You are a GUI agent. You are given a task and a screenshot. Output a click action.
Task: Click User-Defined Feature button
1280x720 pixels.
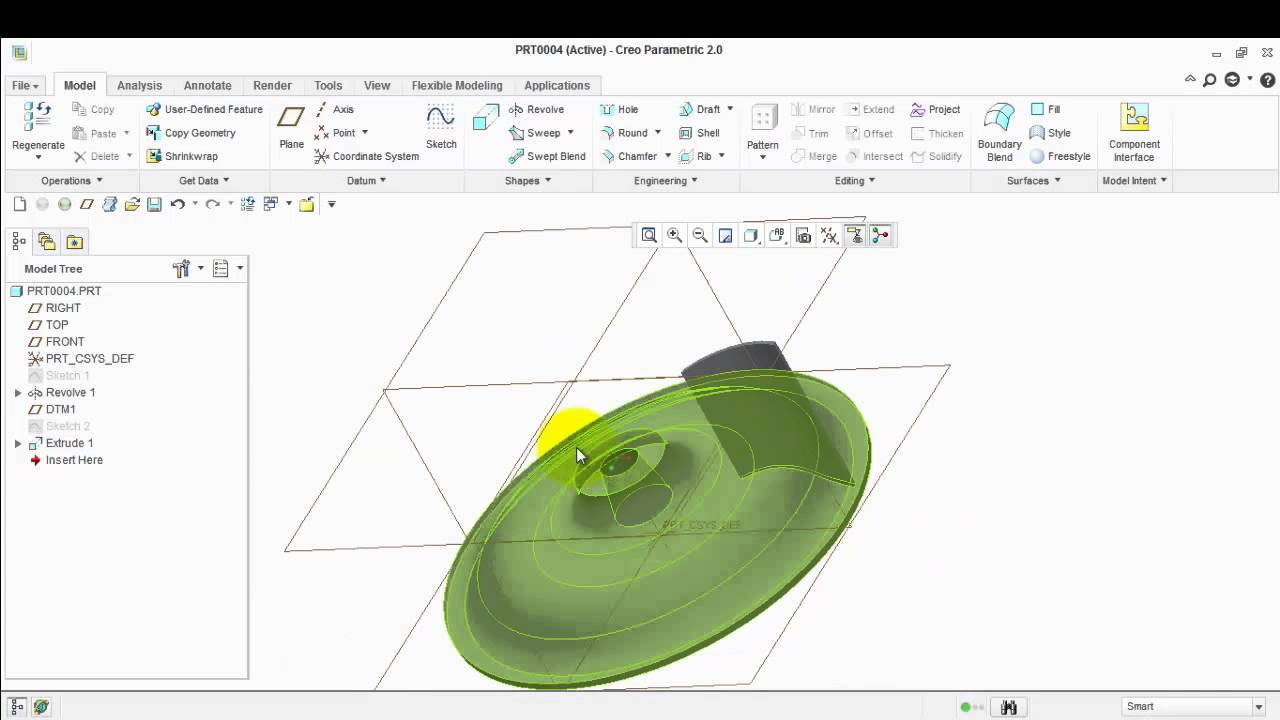coord(204,109)
